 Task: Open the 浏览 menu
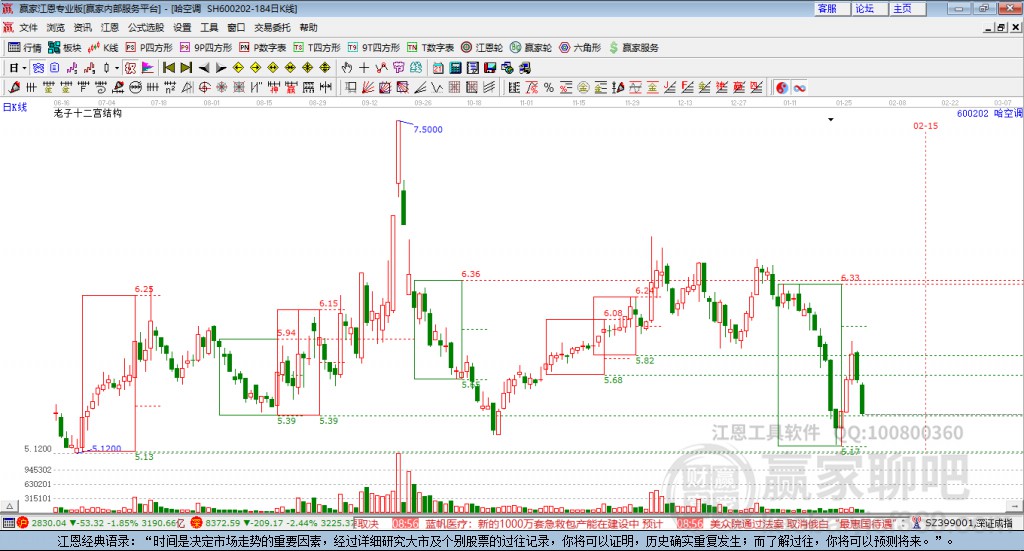point(56,27)
